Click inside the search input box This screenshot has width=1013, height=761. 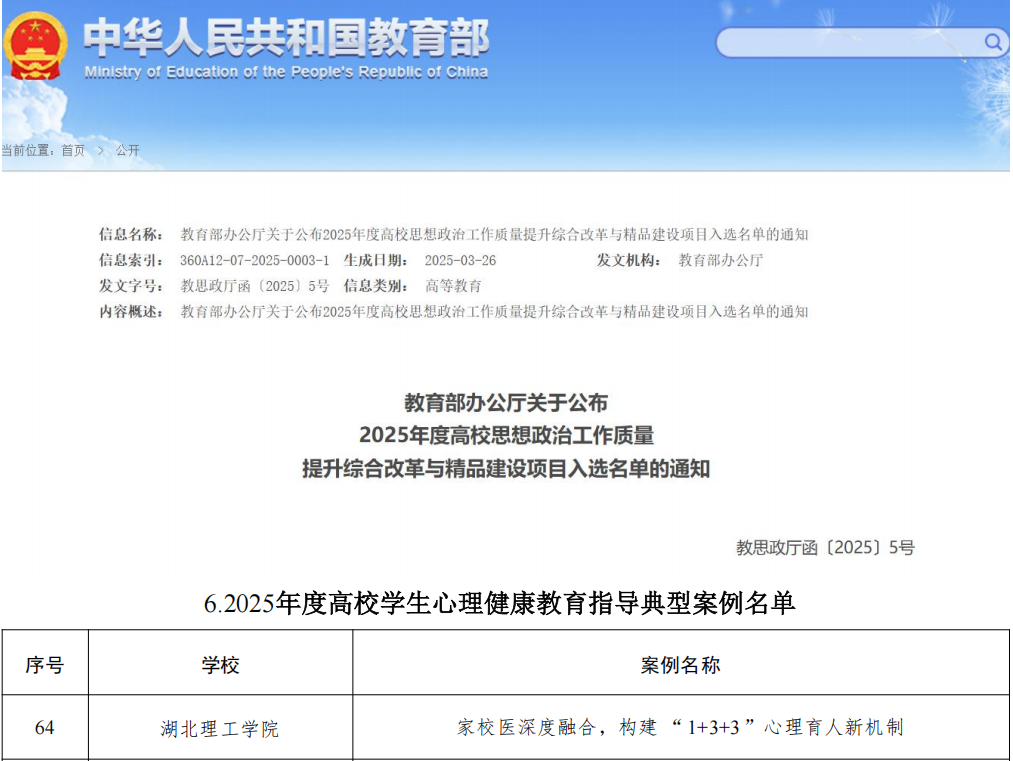(x=848, y=42)
